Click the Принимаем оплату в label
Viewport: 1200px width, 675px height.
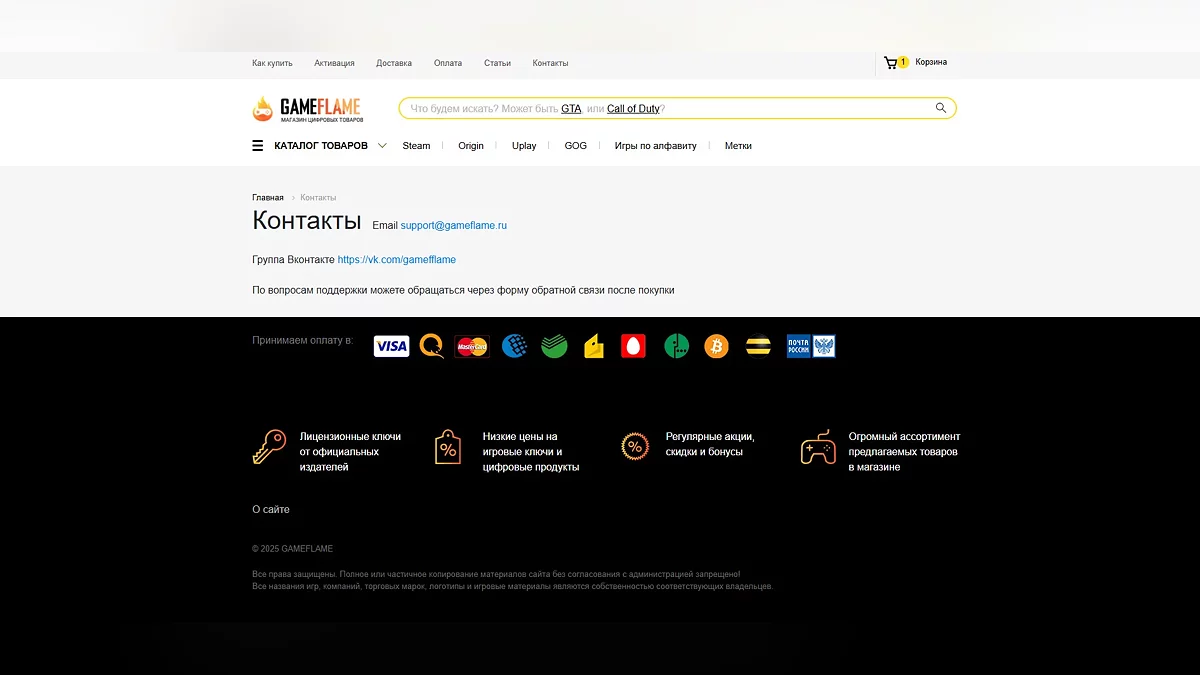(x=303, y=341)
